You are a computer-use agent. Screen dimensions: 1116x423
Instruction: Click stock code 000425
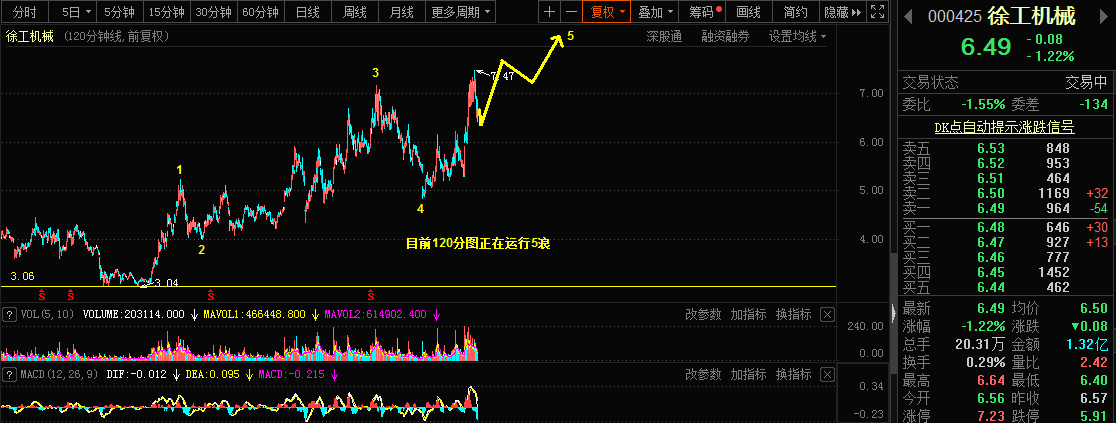(955, 16)
